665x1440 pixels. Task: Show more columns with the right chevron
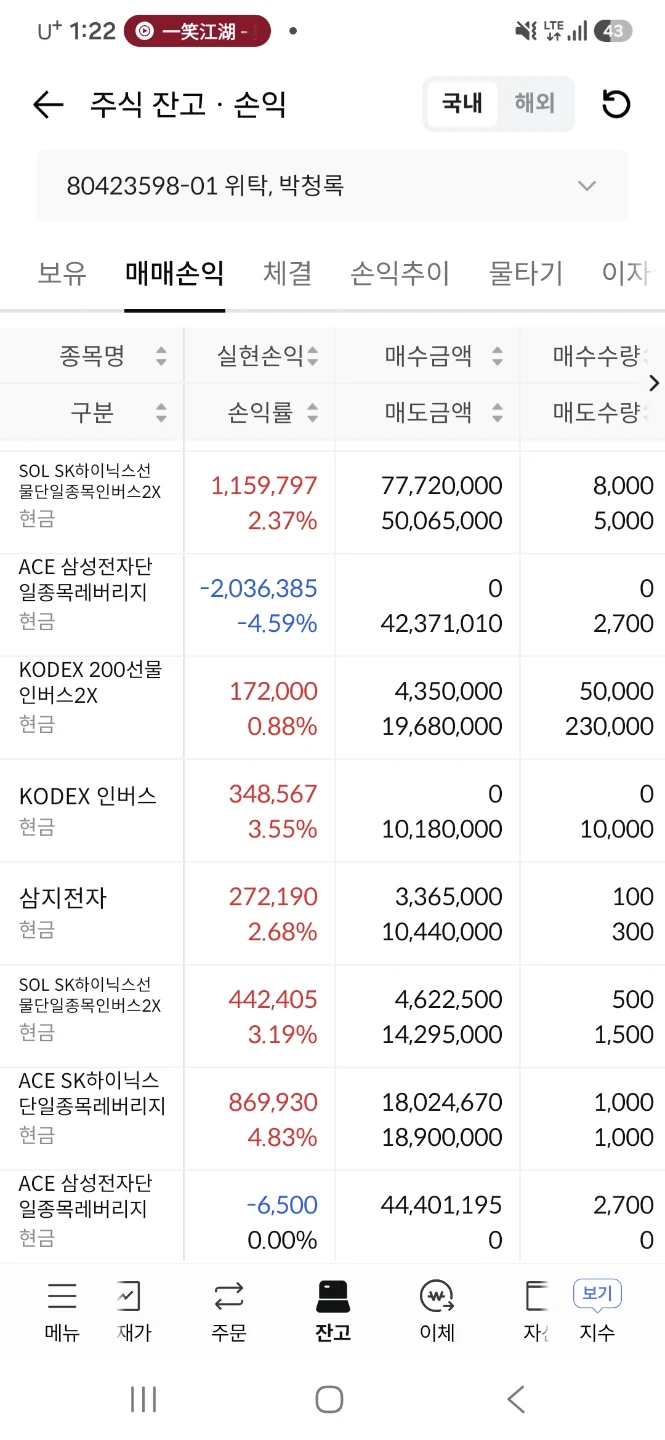click(x=654, y=383)
